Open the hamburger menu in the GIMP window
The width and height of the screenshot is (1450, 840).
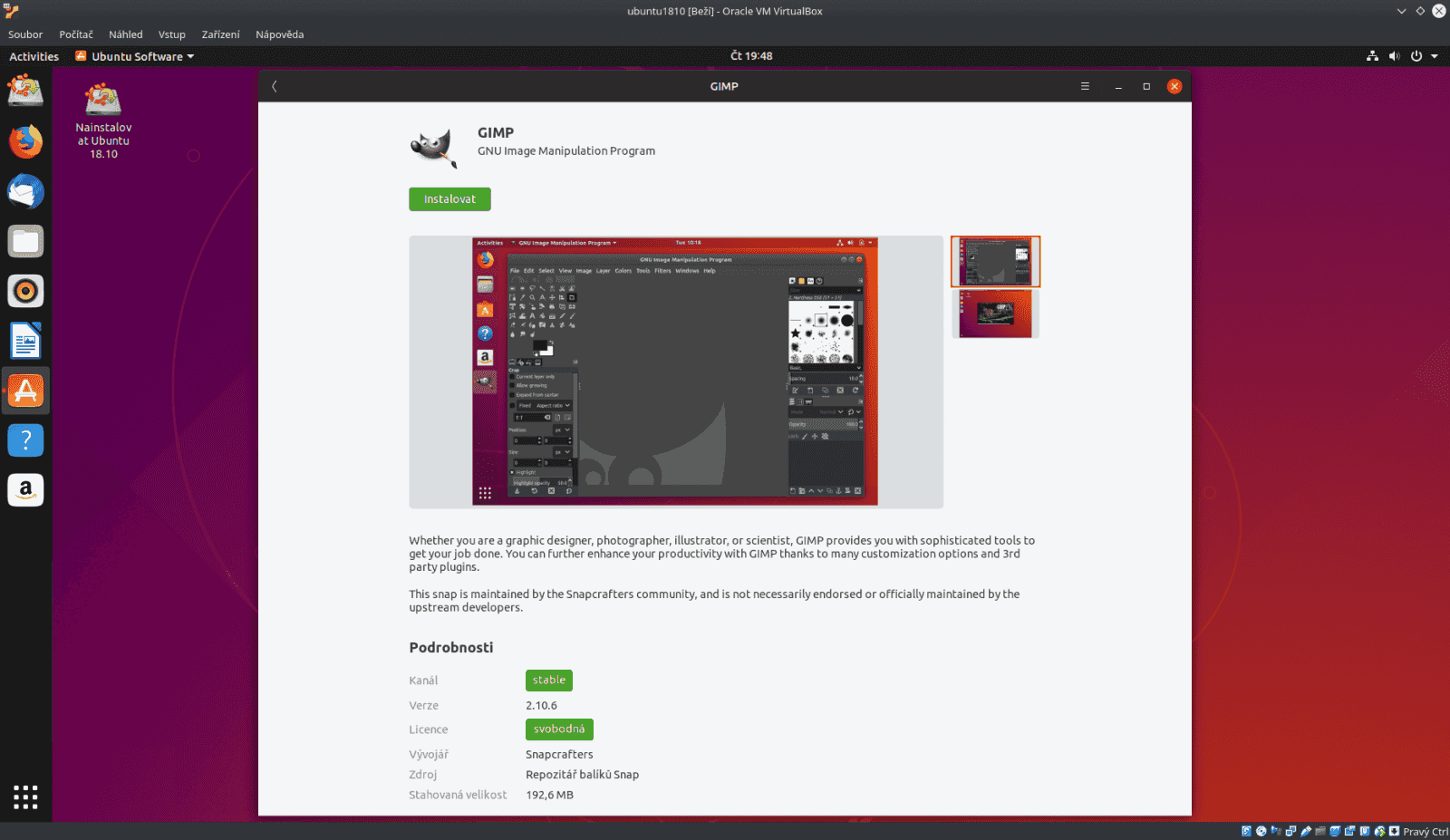point(1086,86)
